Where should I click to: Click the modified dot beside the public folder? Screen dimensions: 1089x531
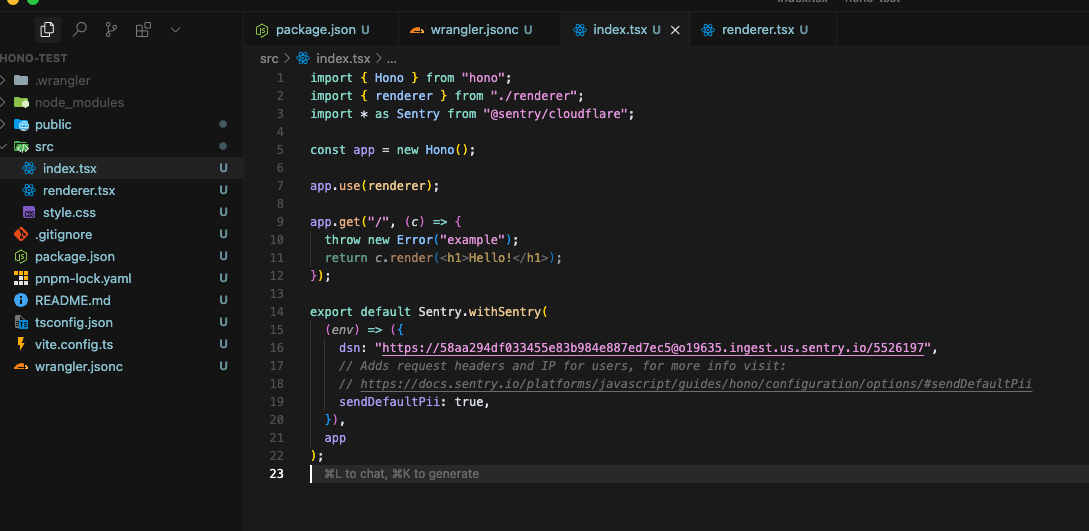[x=223, y=124]
